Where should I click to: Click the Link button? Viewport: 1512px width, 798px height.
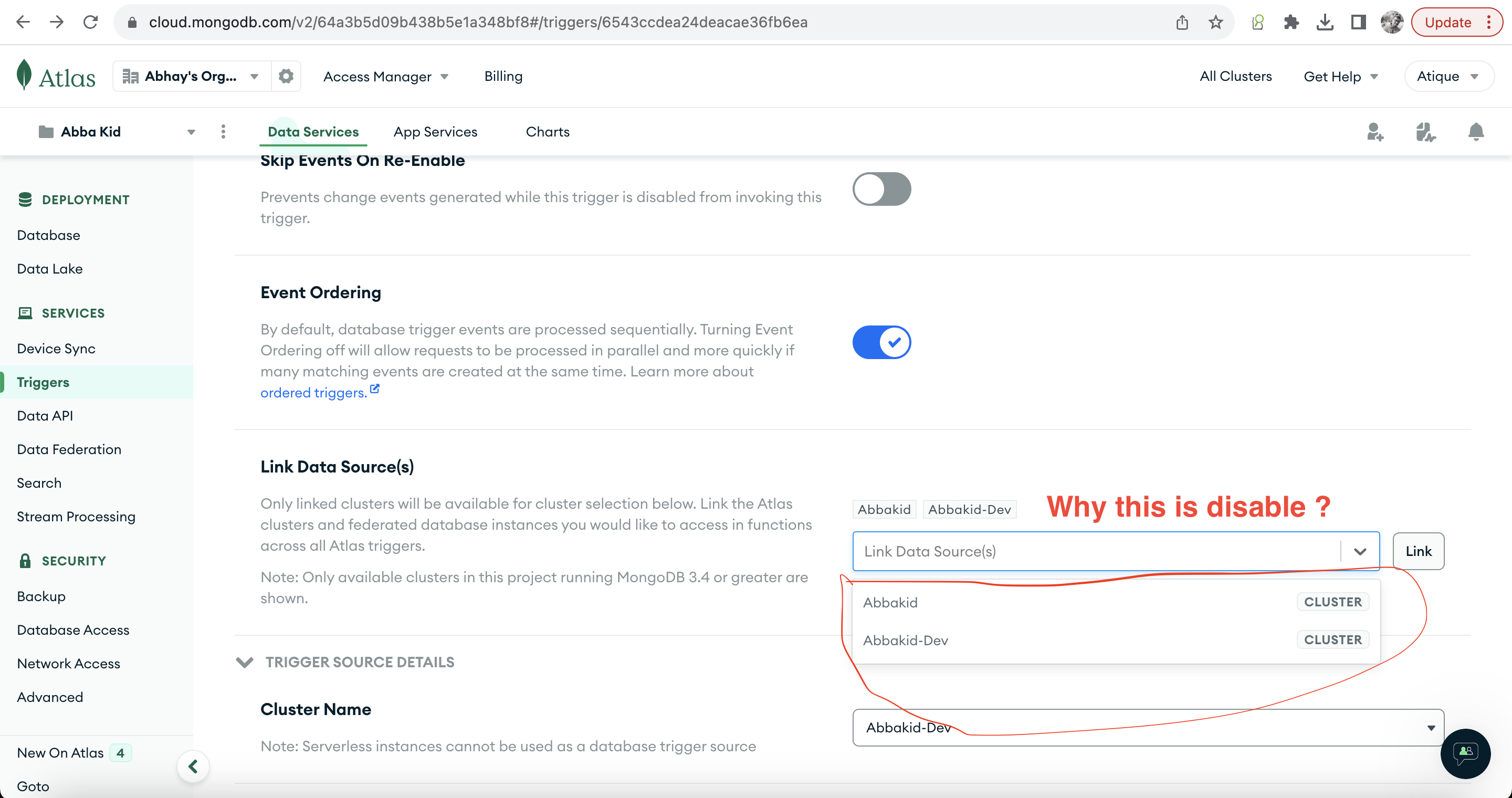pos(1417,551)
